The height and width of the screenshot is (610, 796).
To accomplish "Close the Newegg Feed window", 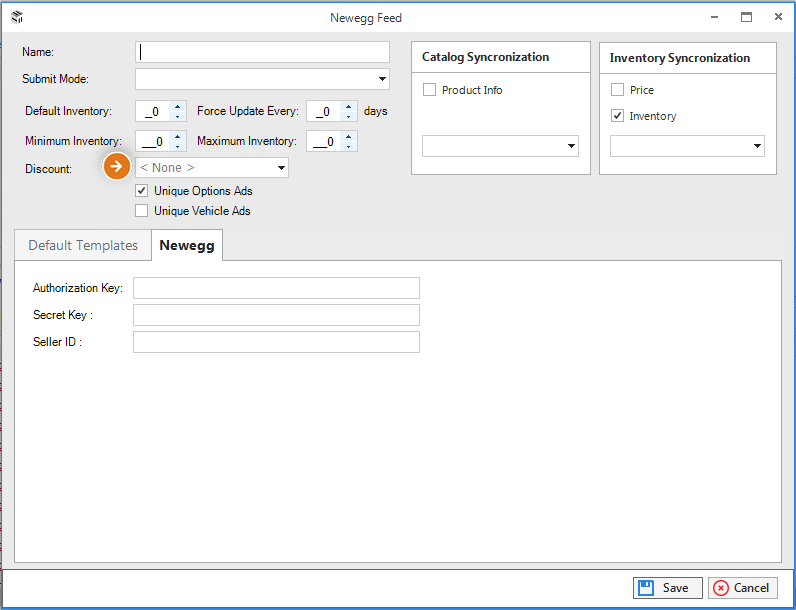I will (x=778, y=17).
